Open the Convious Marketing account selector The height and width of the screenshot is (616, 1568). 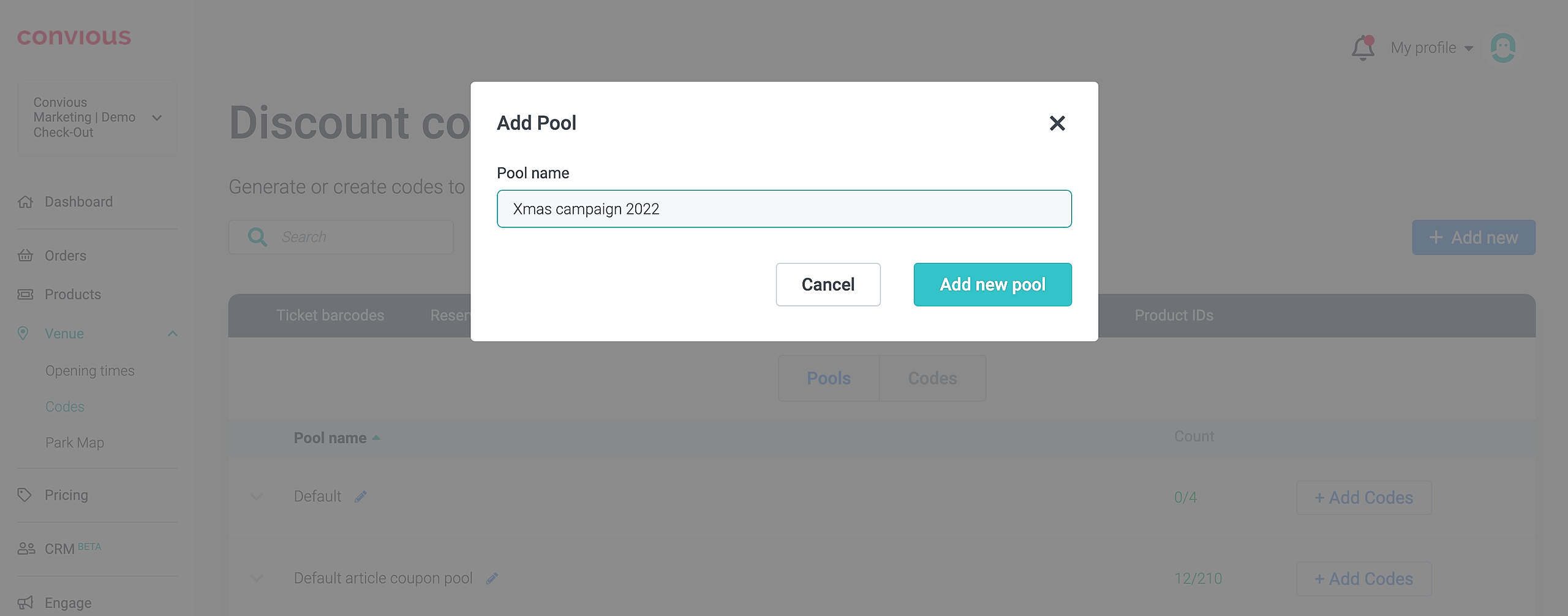[x=97, y=118]
